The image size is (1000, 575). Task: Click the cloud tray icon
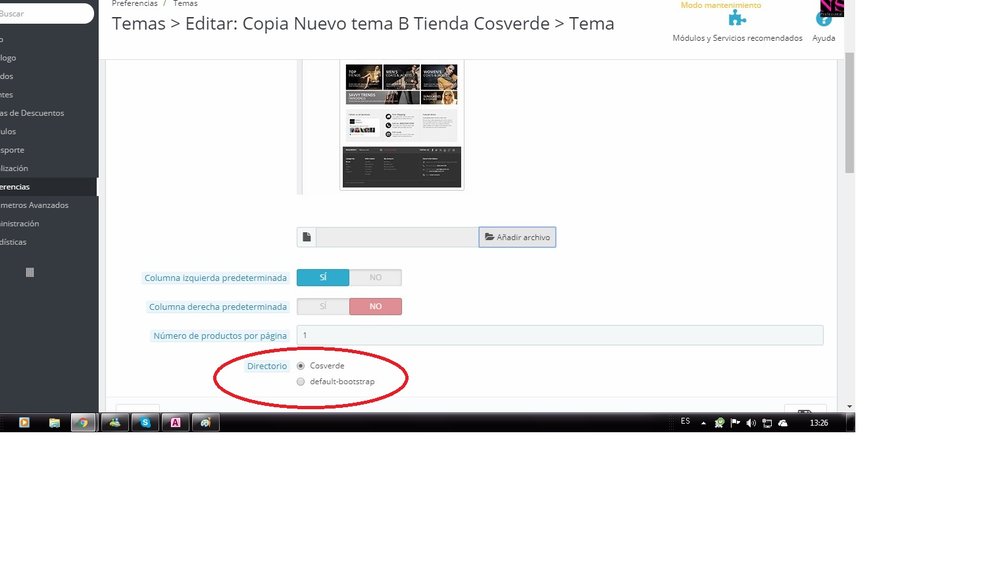pyautogui.click(x=783, y=423)
